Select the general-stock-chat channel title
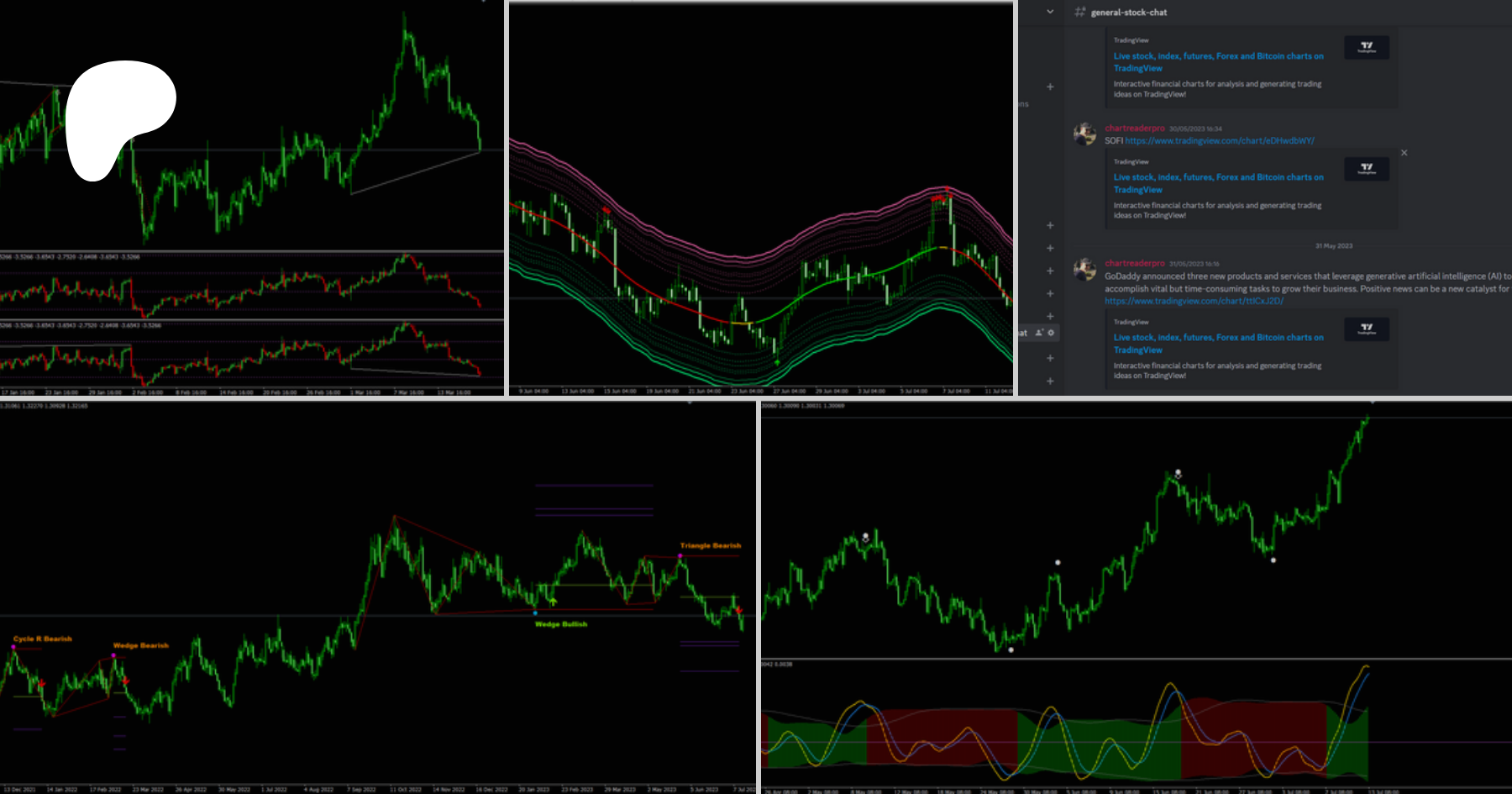This screenshot has width=1512, height=794. 1128,13
